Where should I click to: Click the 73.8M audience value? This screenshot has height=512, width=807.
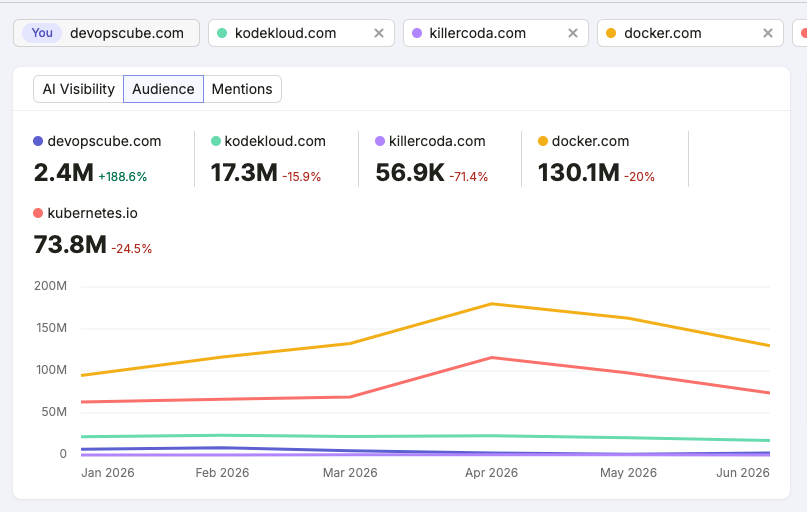pyautogui.click(x=70, y=244)
